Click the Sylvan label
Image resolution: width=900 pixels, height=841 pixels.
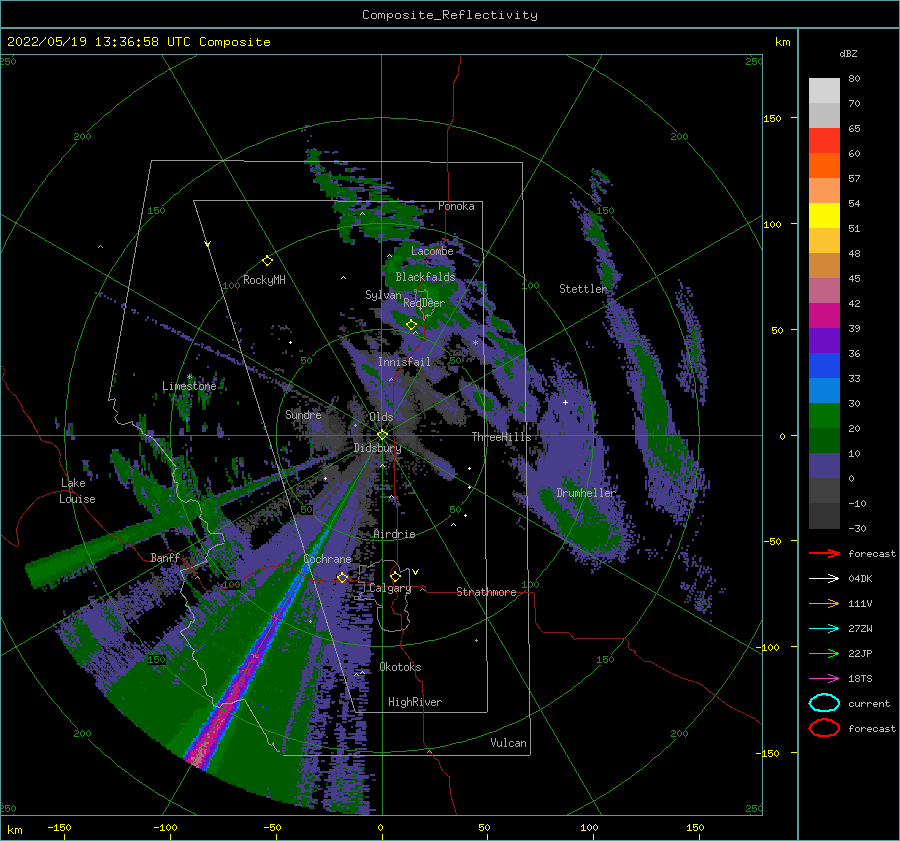[383, 295]
